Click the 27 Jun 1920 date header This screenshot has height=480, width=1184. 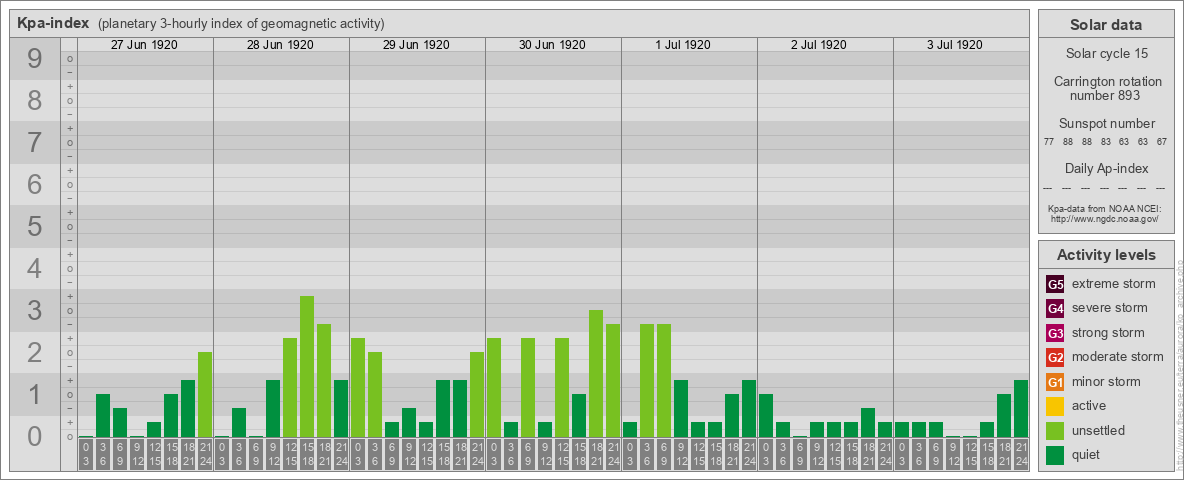[144, 45]
